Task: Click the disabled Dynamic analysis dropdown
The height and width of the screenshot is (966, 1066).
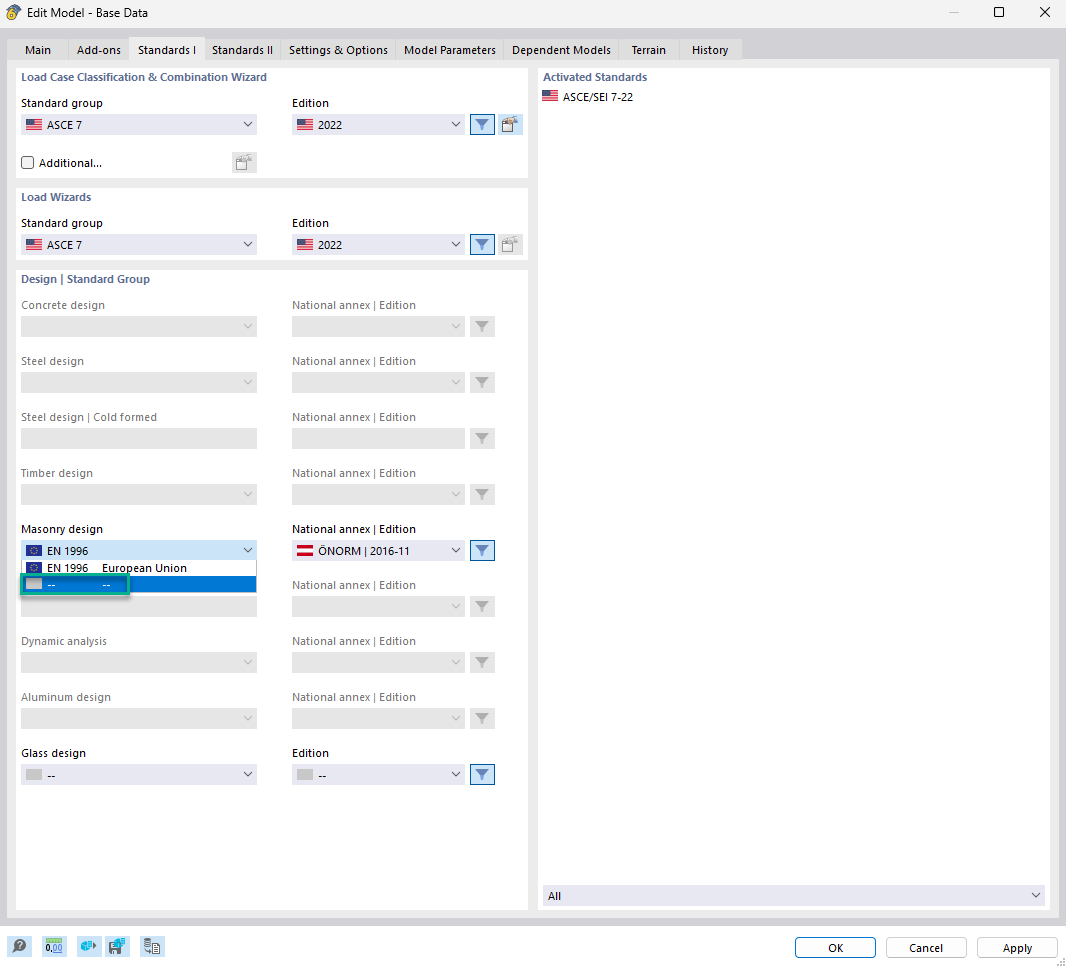Action: pyautogui.click(x=139, y=662)
